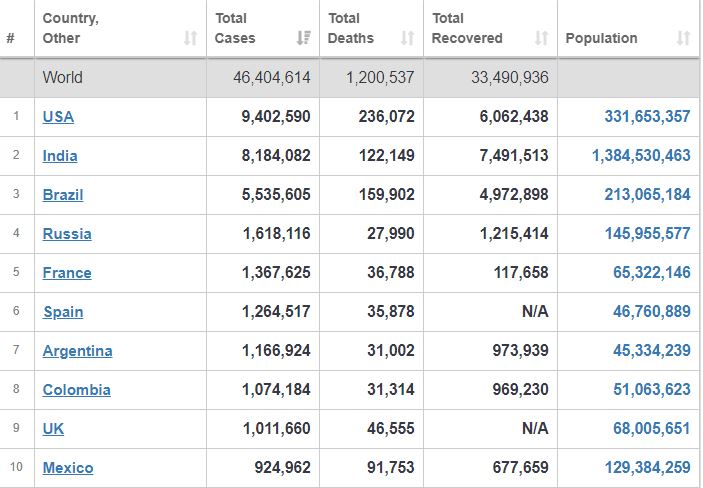
Task: Click the UK link
Action: coord(53,429)
